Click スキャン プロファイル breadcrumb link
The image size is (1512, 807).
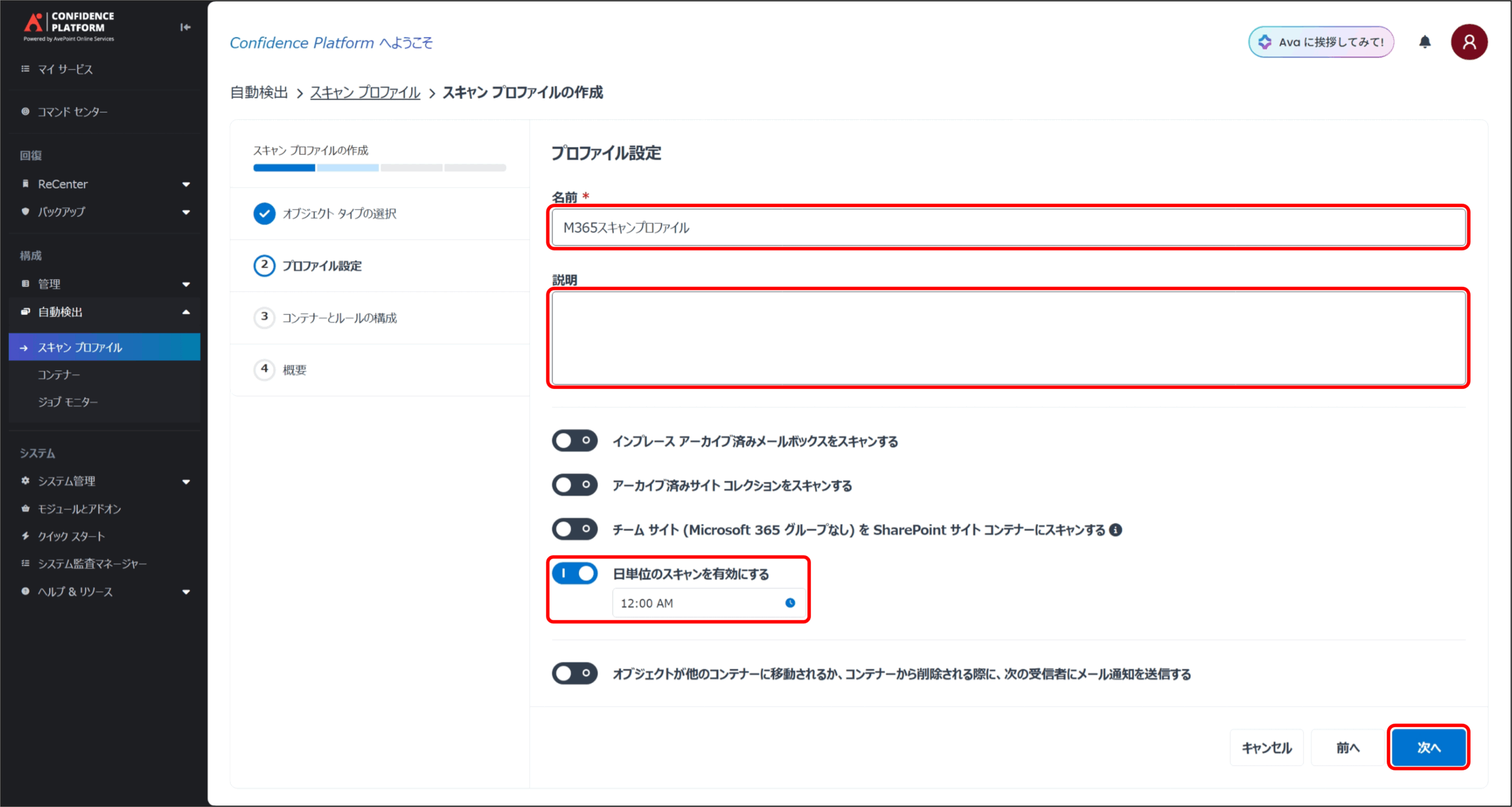point(365,93)
